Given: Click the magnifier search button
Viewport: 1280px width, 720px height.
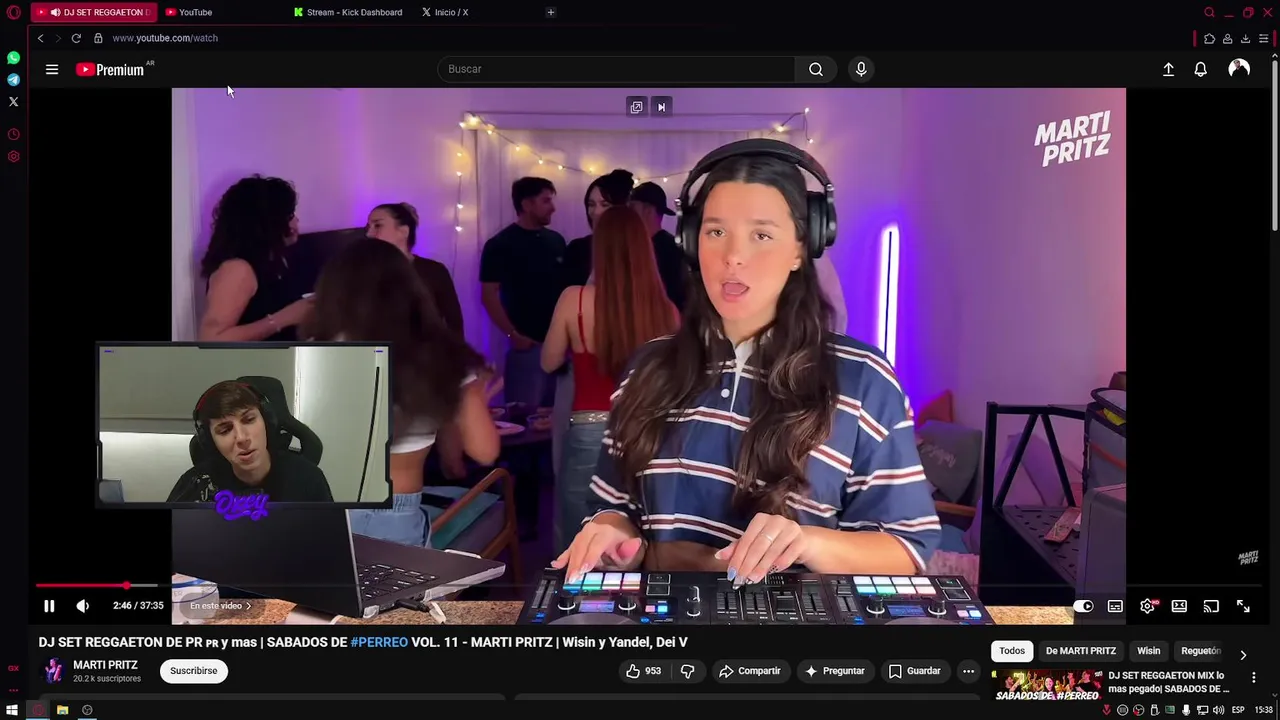Looking at the screenshot, I should click(816, 69).
